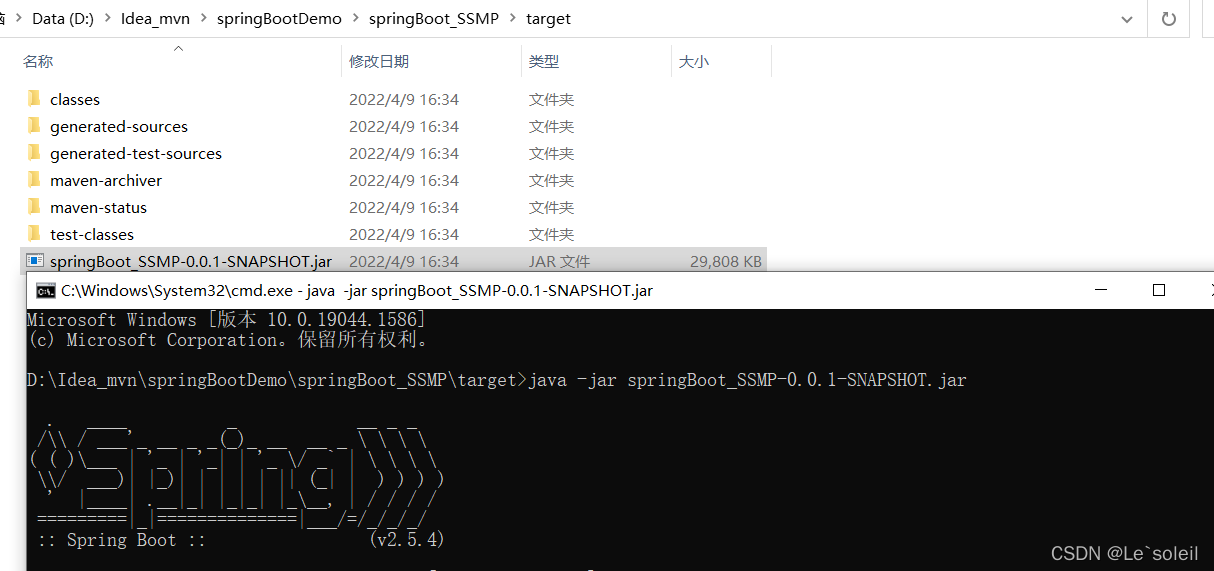Expand the chevron after springBoot_SSMP breadcrumb
1214x571 pixels.
[512, 18]
